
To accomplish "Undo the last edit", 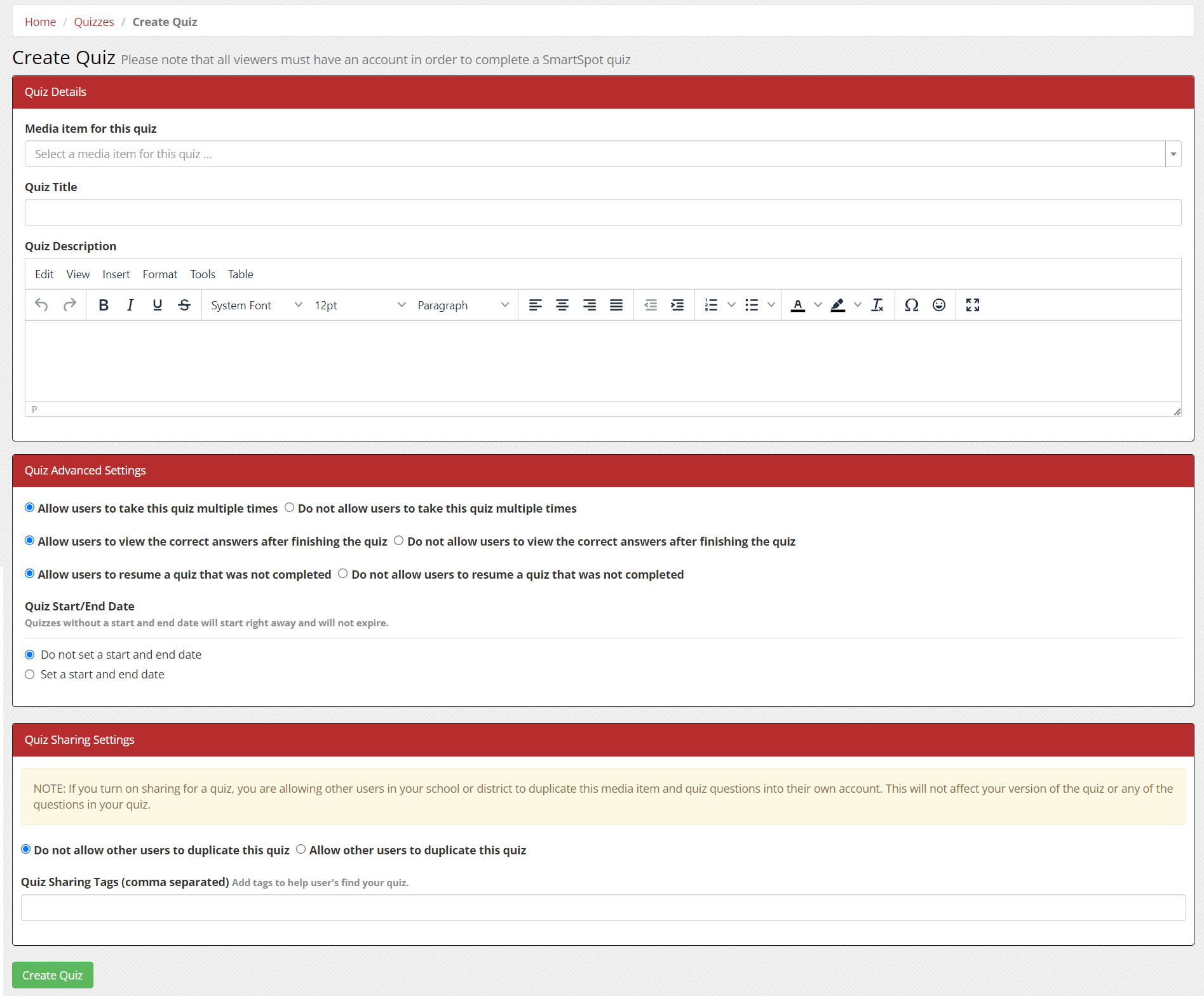I will (41, 305).
